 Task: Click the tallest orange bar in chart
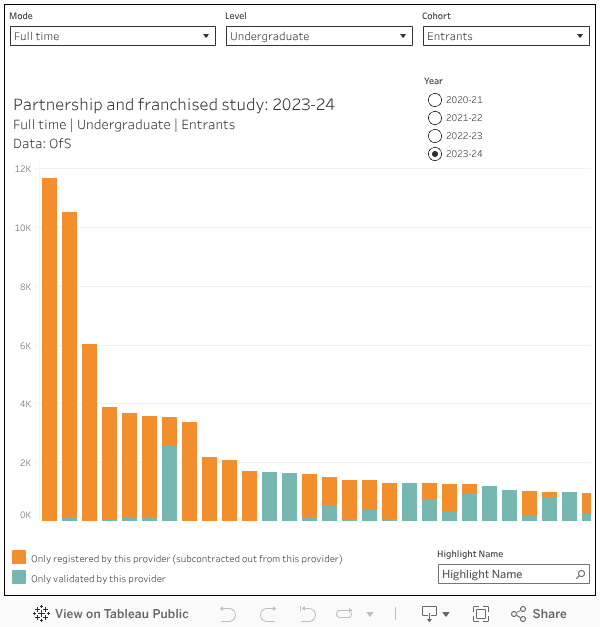pos(49,350)
